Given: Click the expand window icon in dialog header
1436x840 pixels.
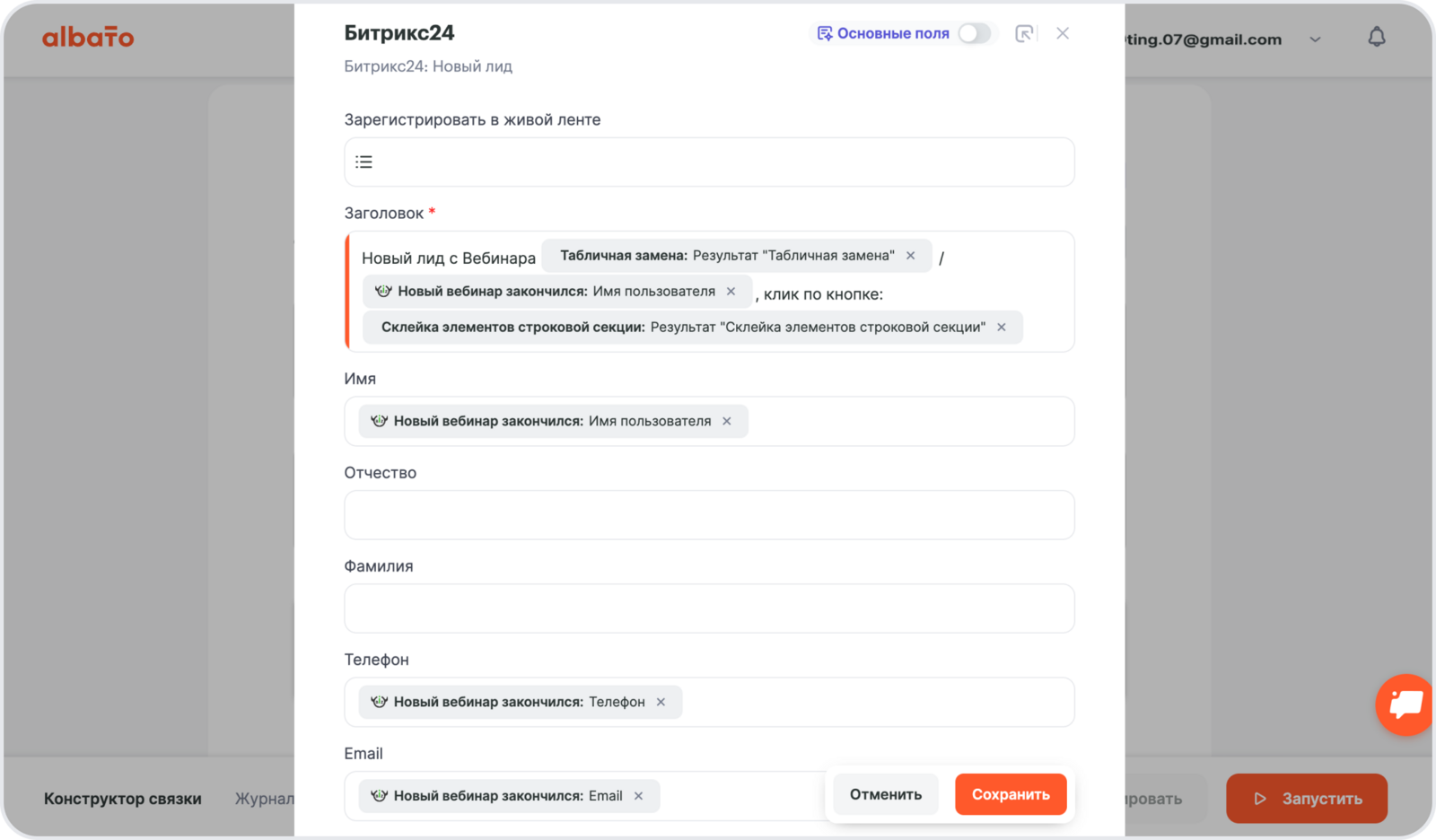Looking at the screenshot, I should click(x=1024, y=34).
